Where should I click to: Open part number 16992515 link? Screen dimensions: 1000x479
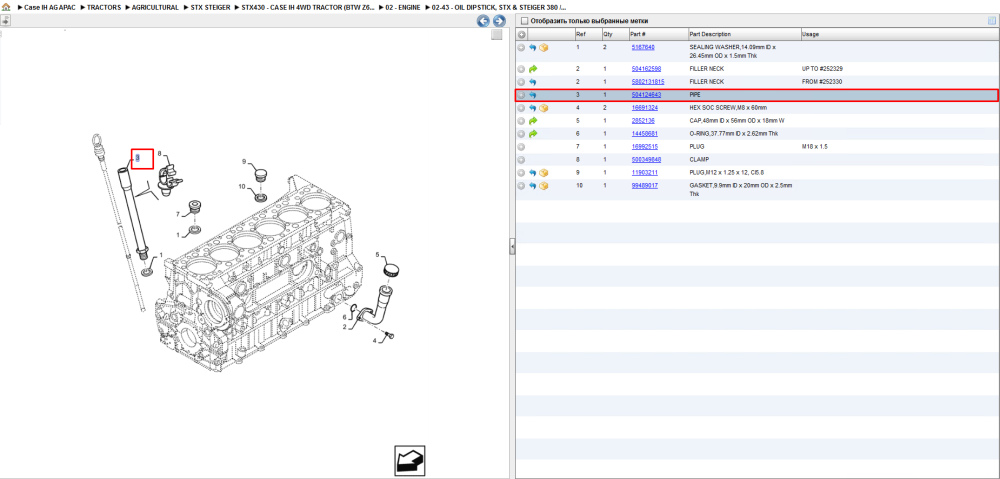(644, 147)
